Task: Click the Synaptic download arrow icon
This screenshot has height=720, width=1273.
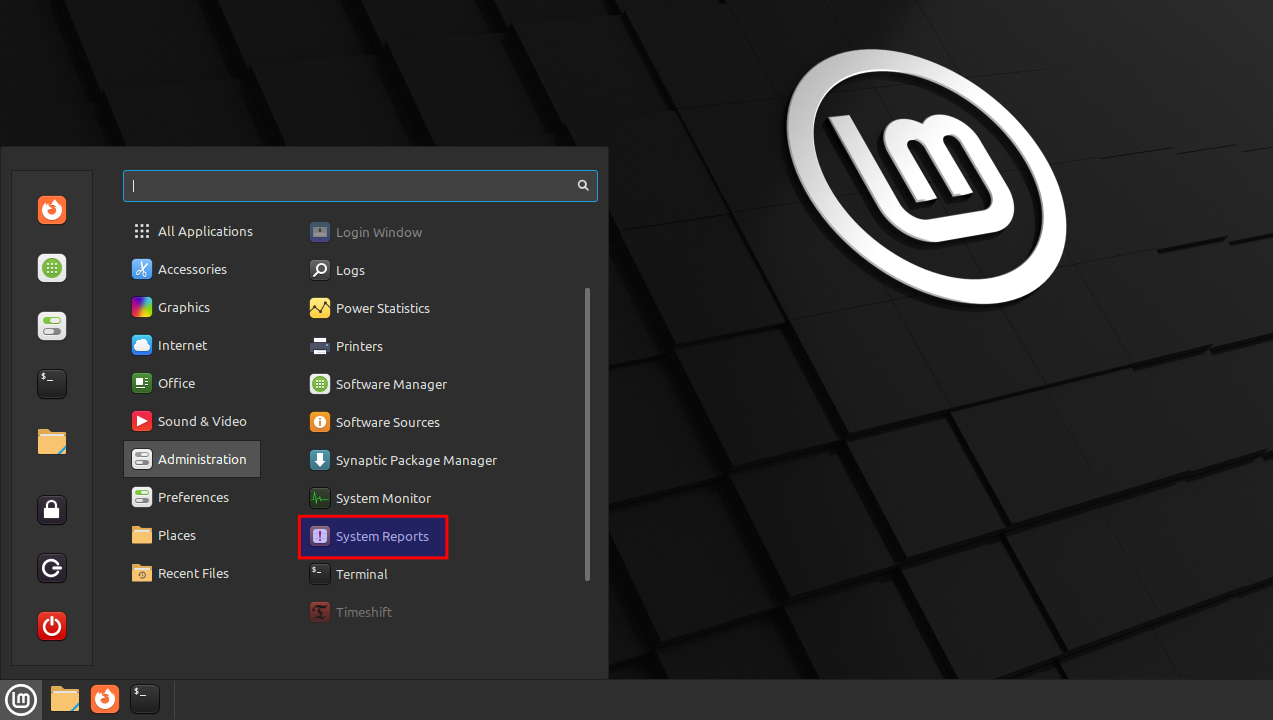Action: (x=320, y=460)
